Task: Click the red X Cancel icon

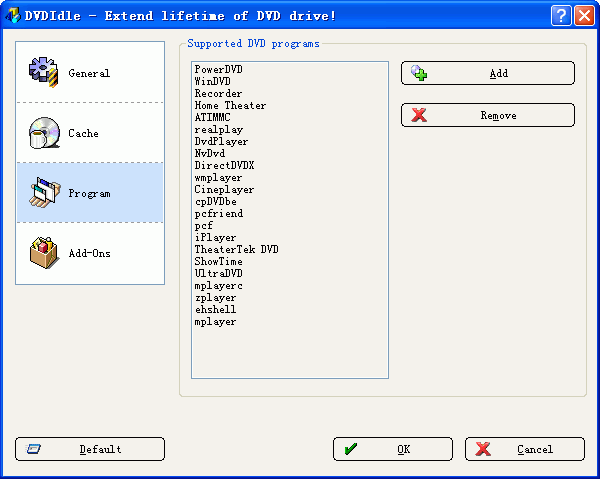Action: (483, 449)
